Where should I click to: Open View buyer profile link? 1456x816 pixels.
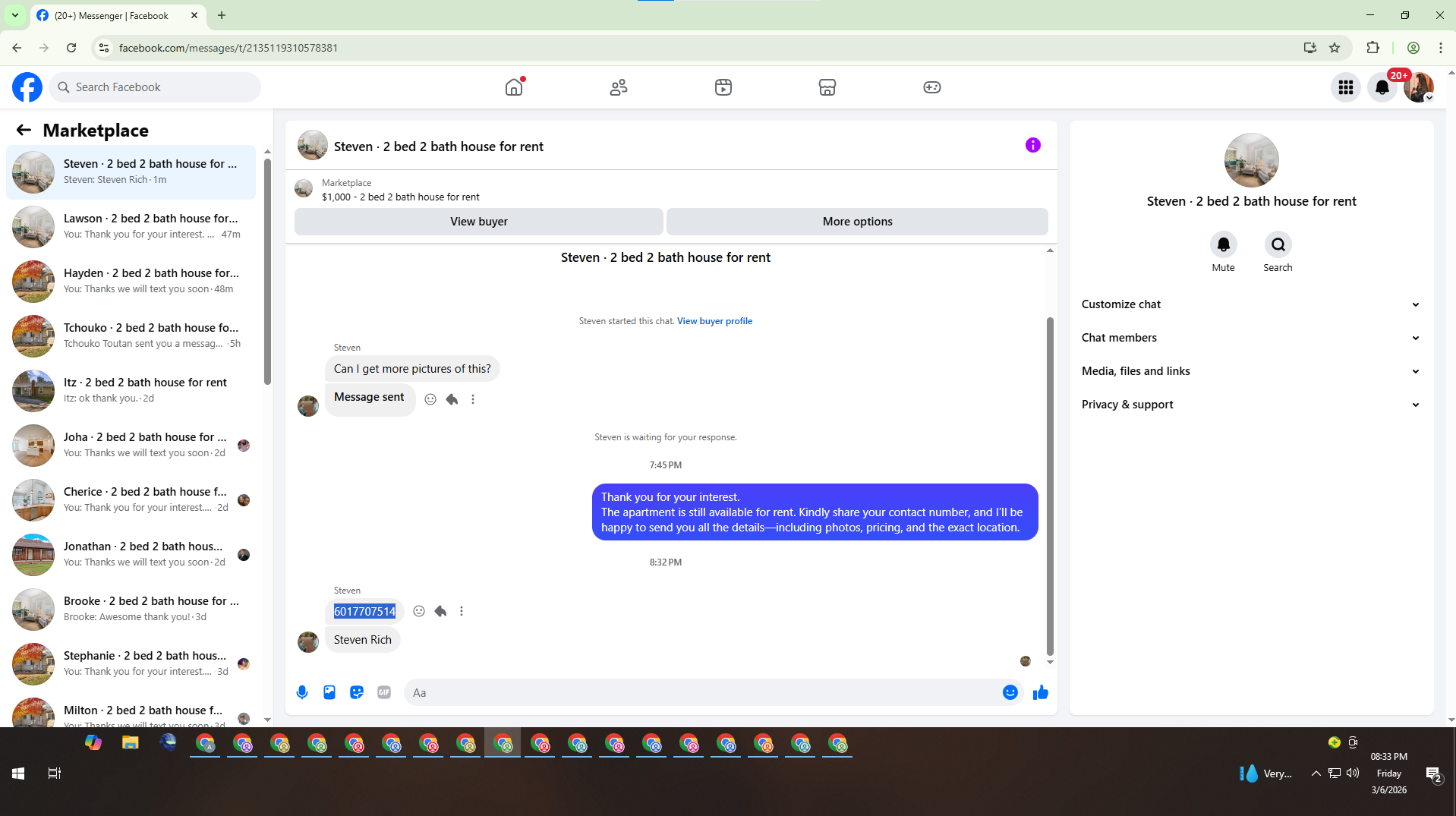[x=715, y=321]
